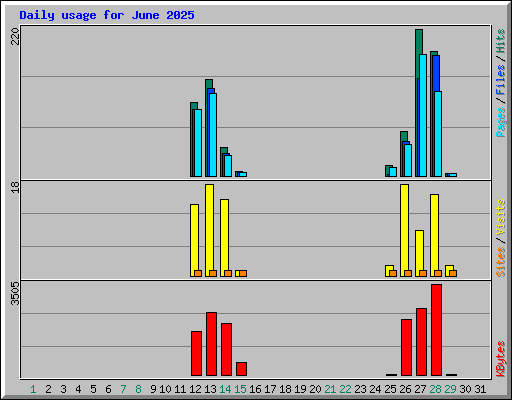Click the red KBytes bar for day 15
Screen dimensions: 512x400
coord(241,369)
